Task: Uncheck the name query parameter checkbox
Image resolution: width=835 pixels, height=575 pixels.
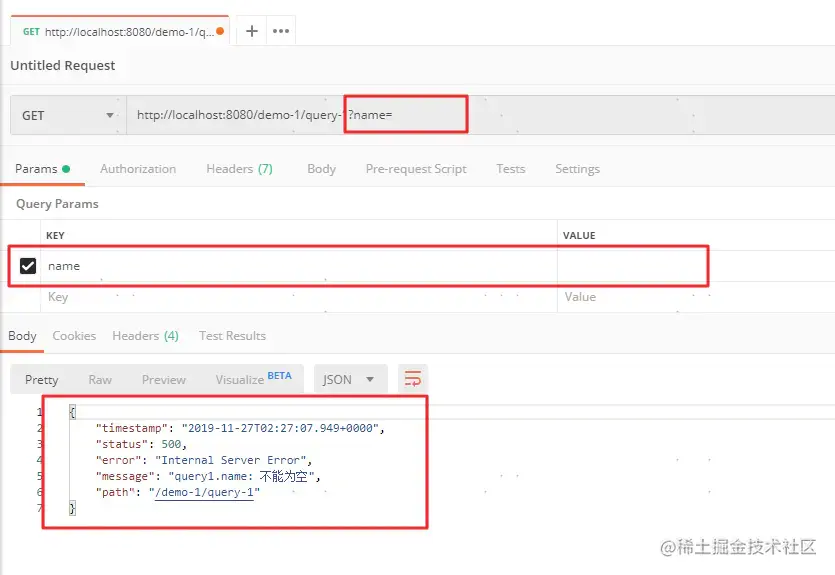Action: click(x=28, y=266)
